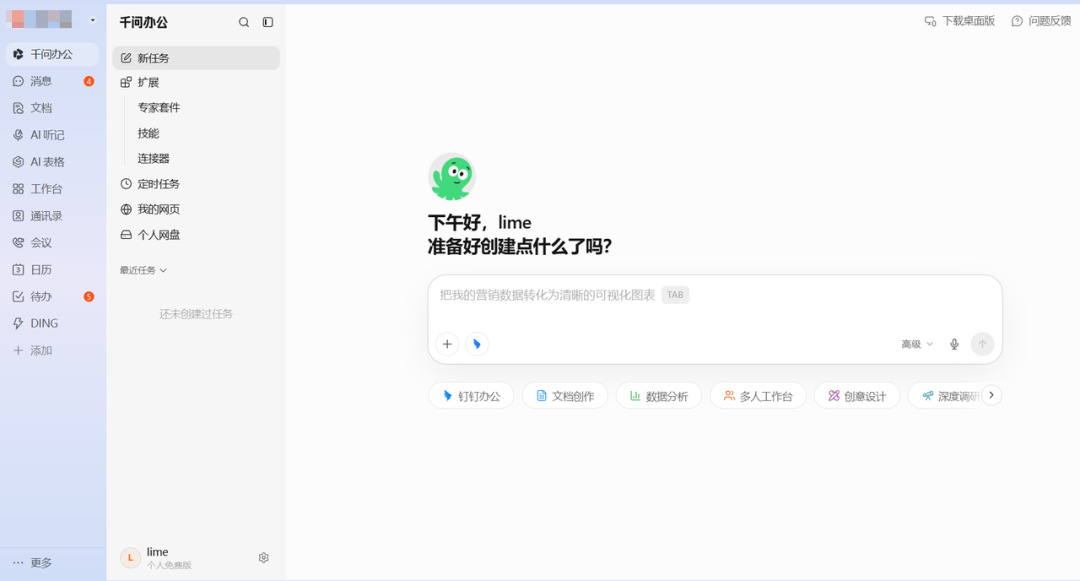
Task: Select 连接器 under 扩展
Action: [x=153, y=158]
